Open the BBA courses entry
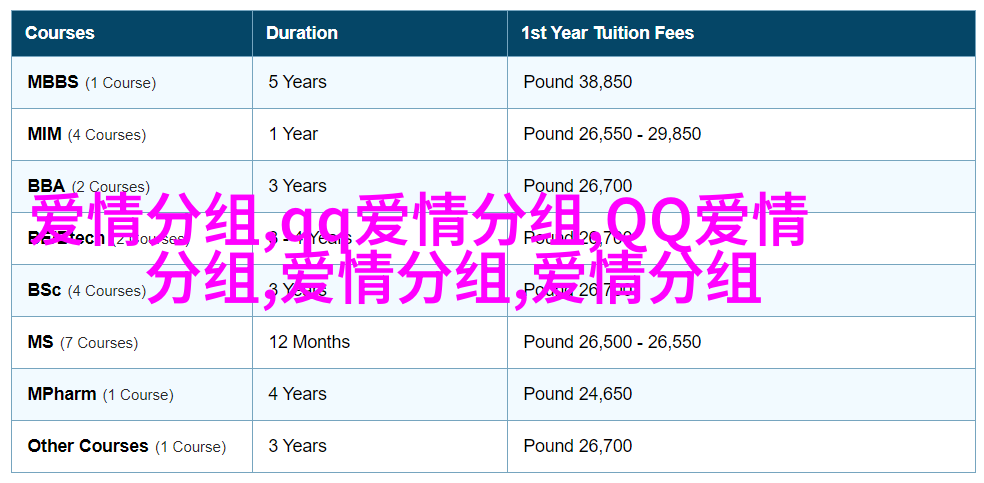984x483 pixels. click(88, 186)
